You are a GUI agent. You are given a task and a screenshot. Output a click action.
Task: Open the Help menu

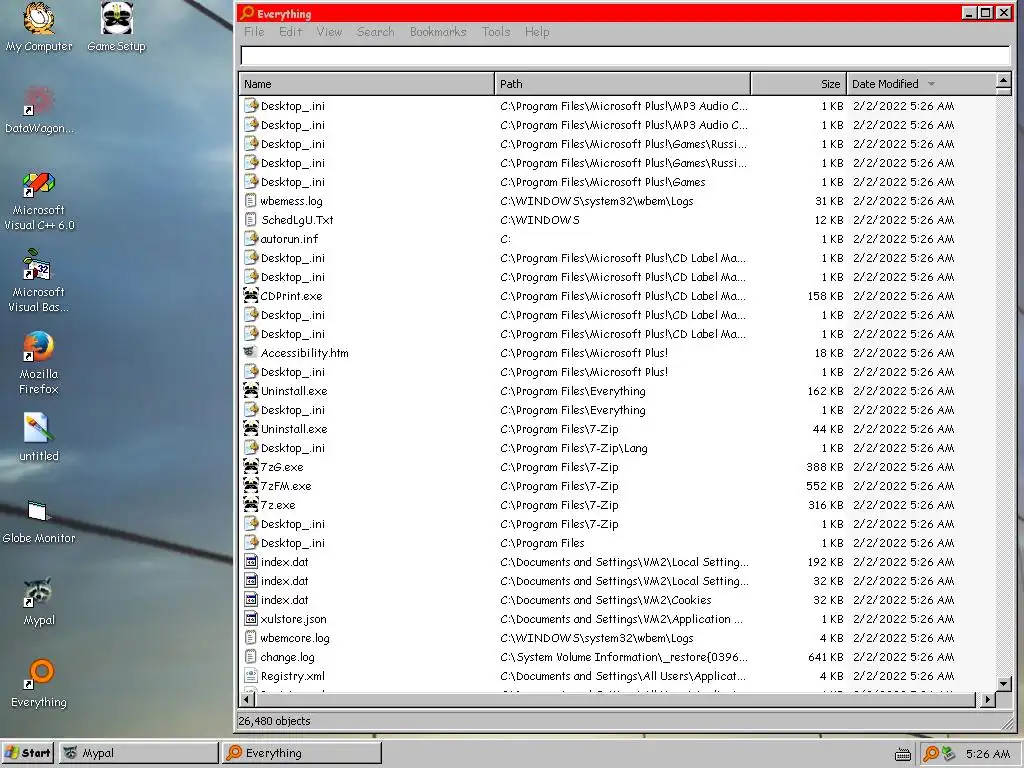537,32
